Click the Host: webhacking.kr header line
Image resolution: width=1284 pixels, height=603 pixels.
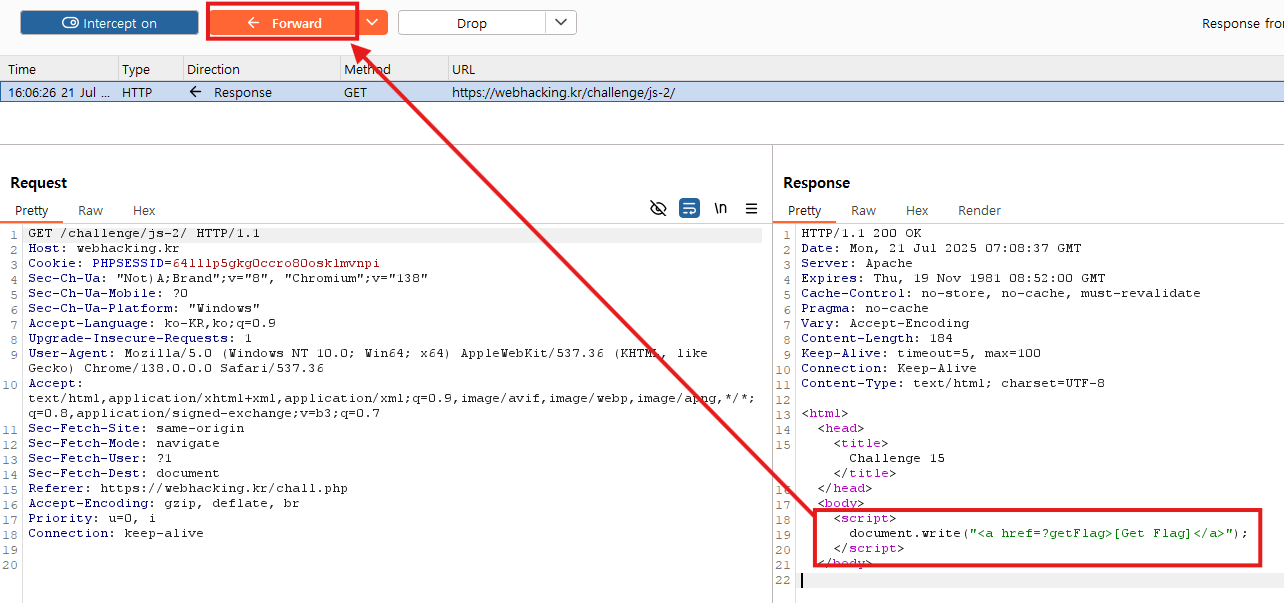point(103,248)
